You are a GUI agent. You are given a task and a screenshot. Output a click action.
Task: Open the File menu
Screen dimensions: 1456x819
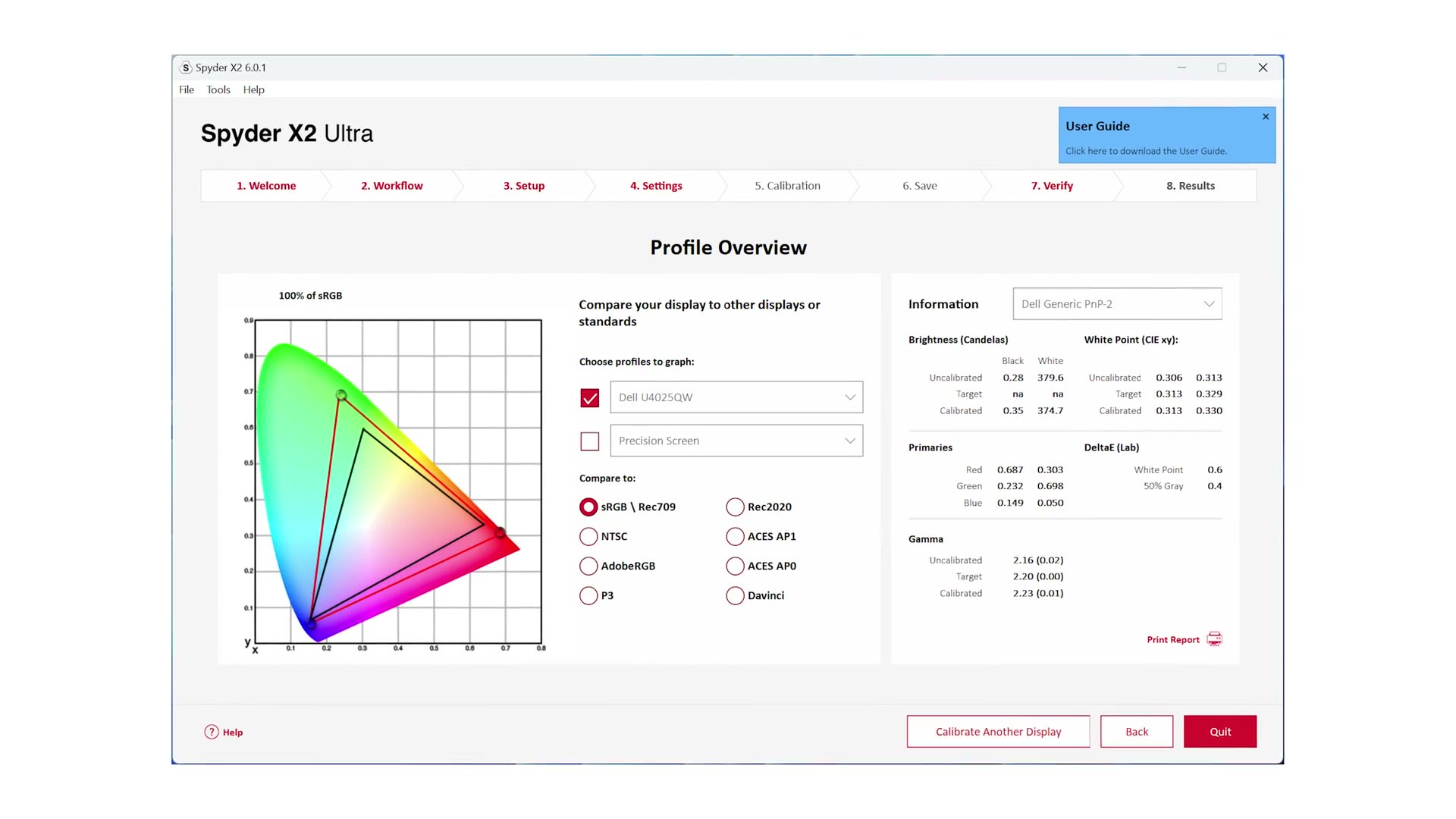187,89
